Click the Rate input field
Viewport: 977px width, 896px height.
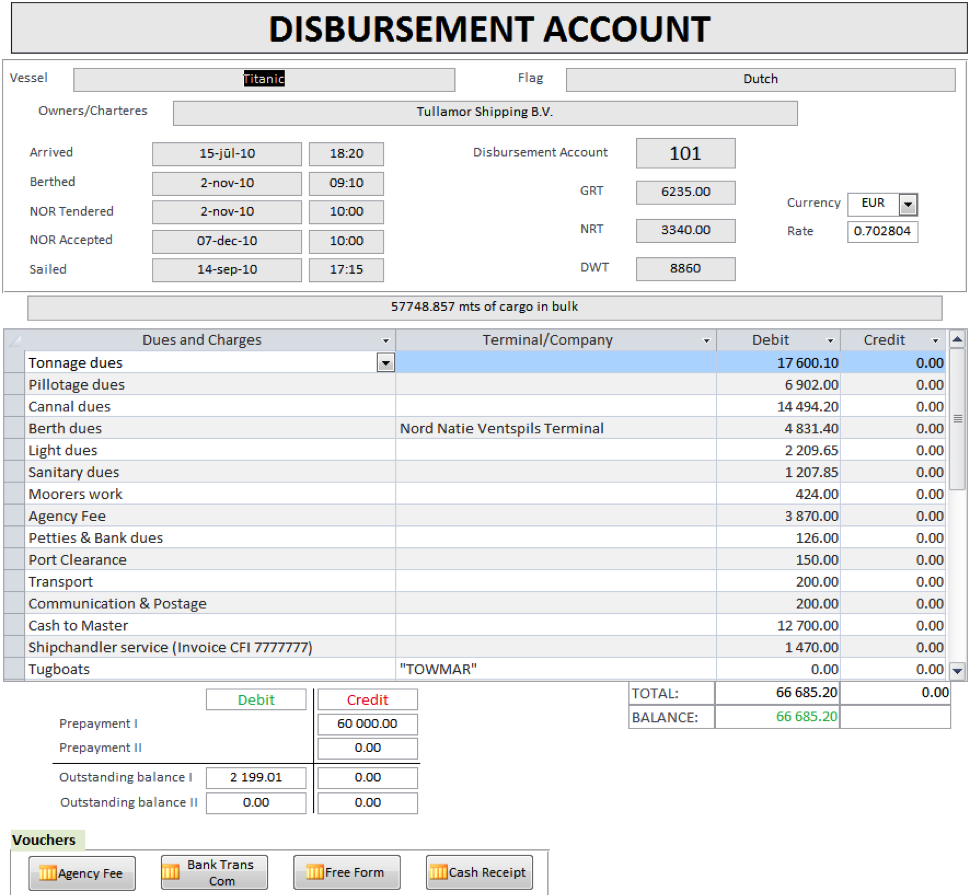coord(882,232)
